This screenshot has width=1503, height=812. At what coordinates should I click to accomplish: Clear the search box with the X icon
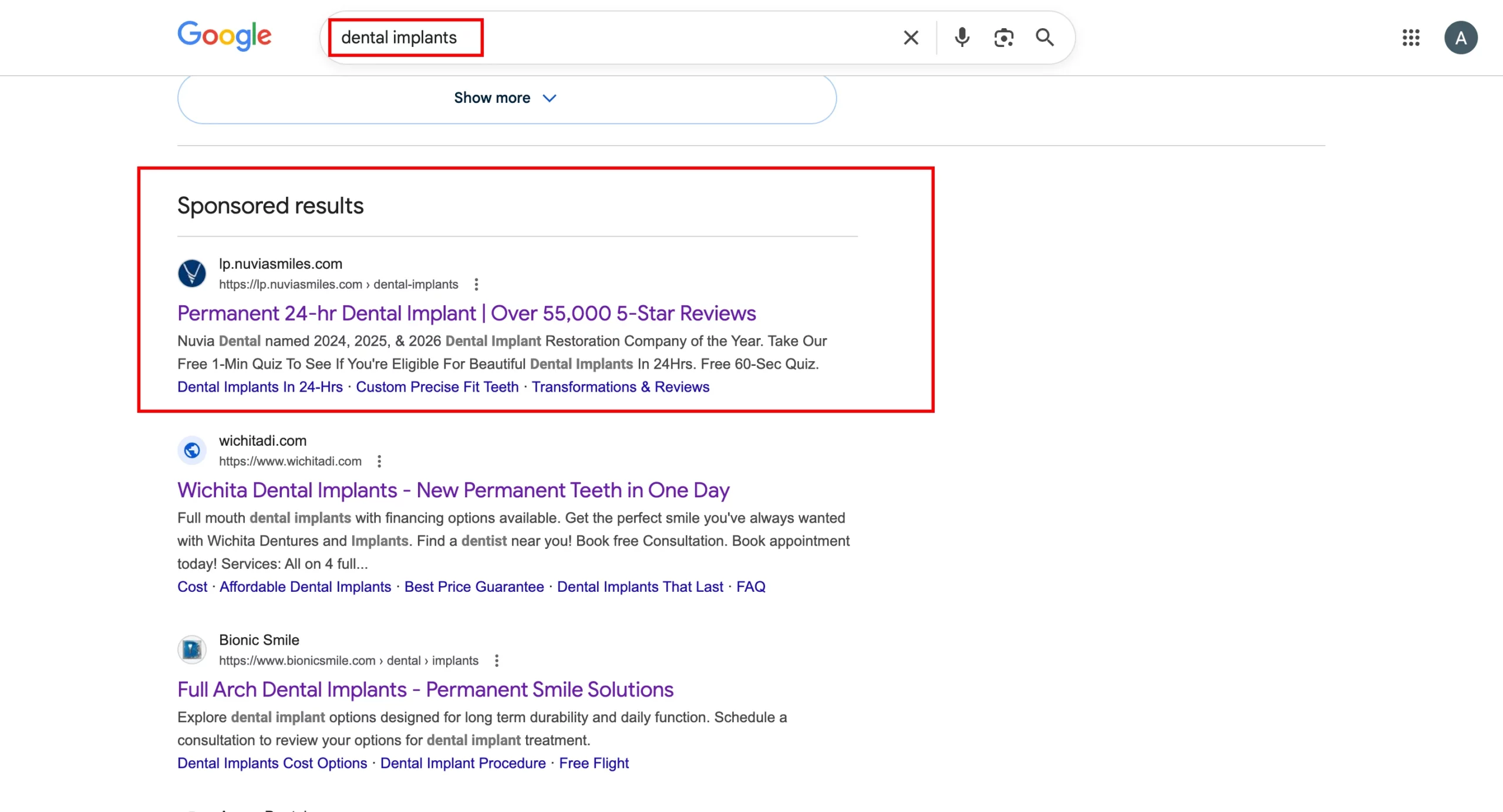(x=911, y=38)
